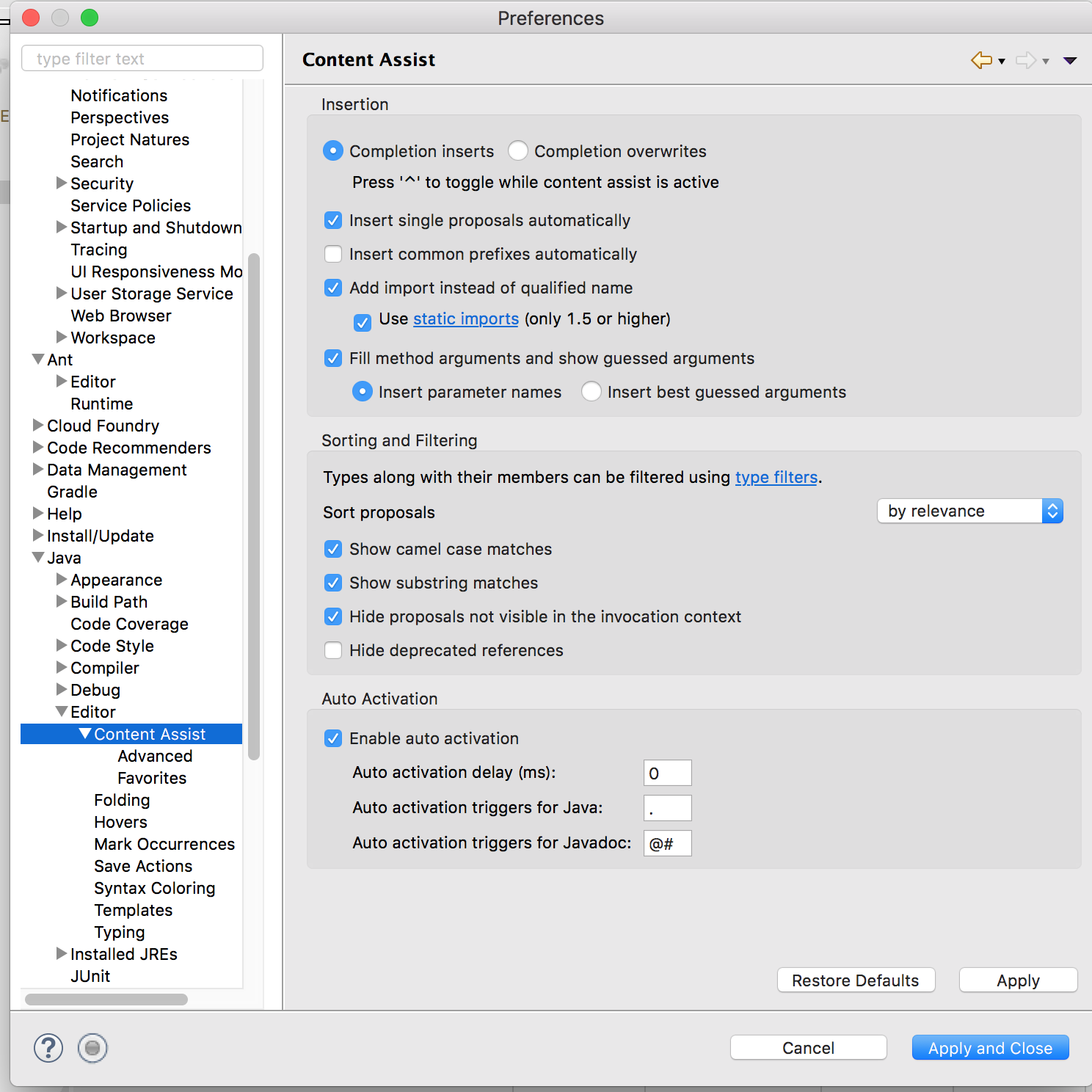
Task: Collapse the Content Assist node
Action: (85, 733)
